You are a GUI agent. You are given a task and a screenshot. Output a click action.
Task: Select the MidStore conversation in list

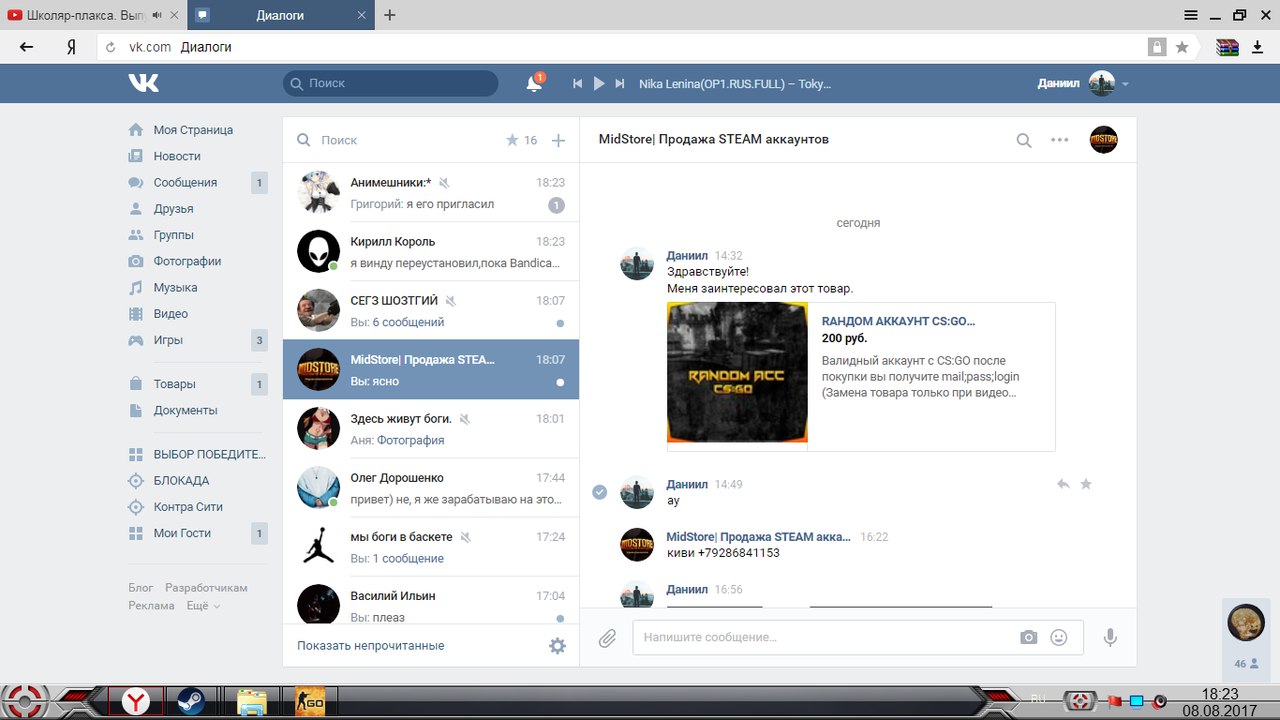pyautogui.click(x=431, y=370)
